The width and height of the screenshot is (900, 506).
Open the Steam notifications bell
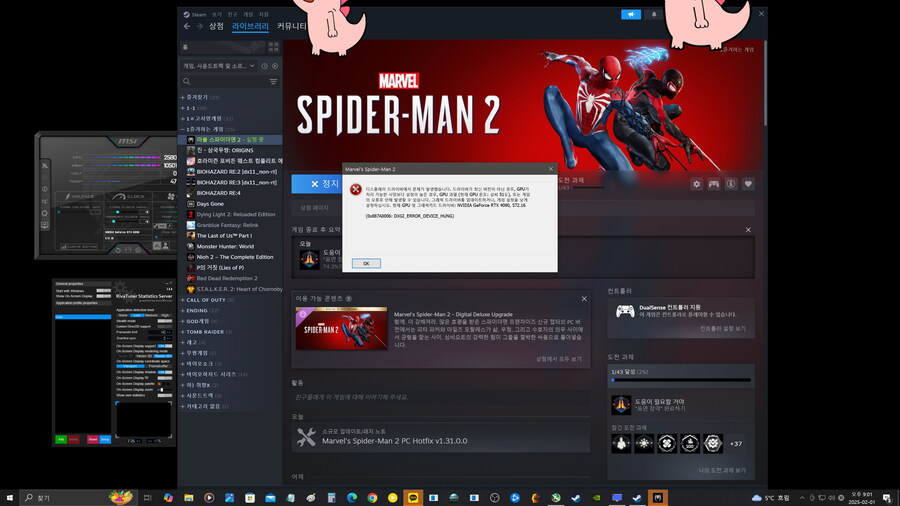tap(655, 14)
